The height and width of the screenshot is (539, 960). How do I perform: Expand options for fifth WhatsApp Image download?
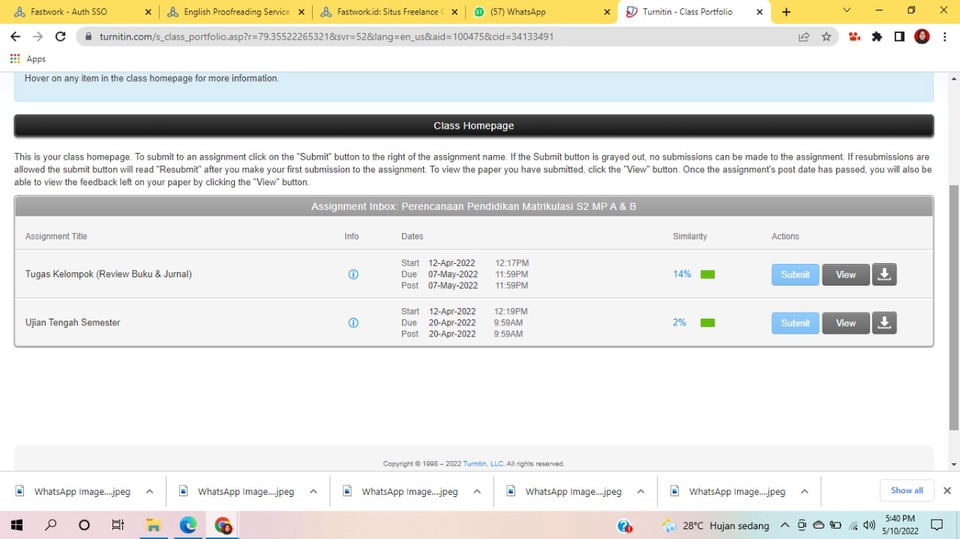pyautogui.click(x=804, y=491)
